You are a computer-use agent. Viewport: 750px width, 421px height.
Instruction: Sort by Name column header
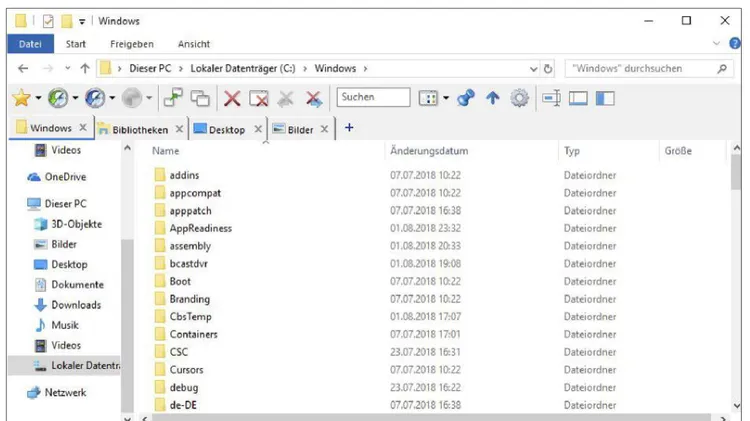pos(165,151)
